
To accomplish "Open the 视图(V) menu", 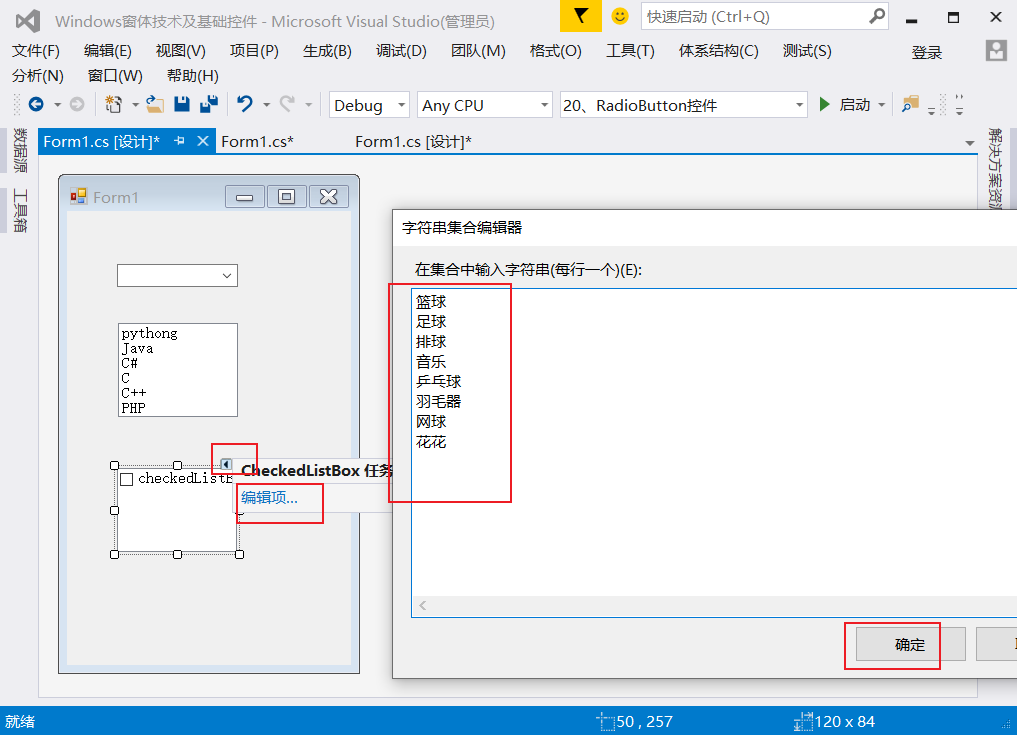I will pyautogui.click(x=180, y=51).
